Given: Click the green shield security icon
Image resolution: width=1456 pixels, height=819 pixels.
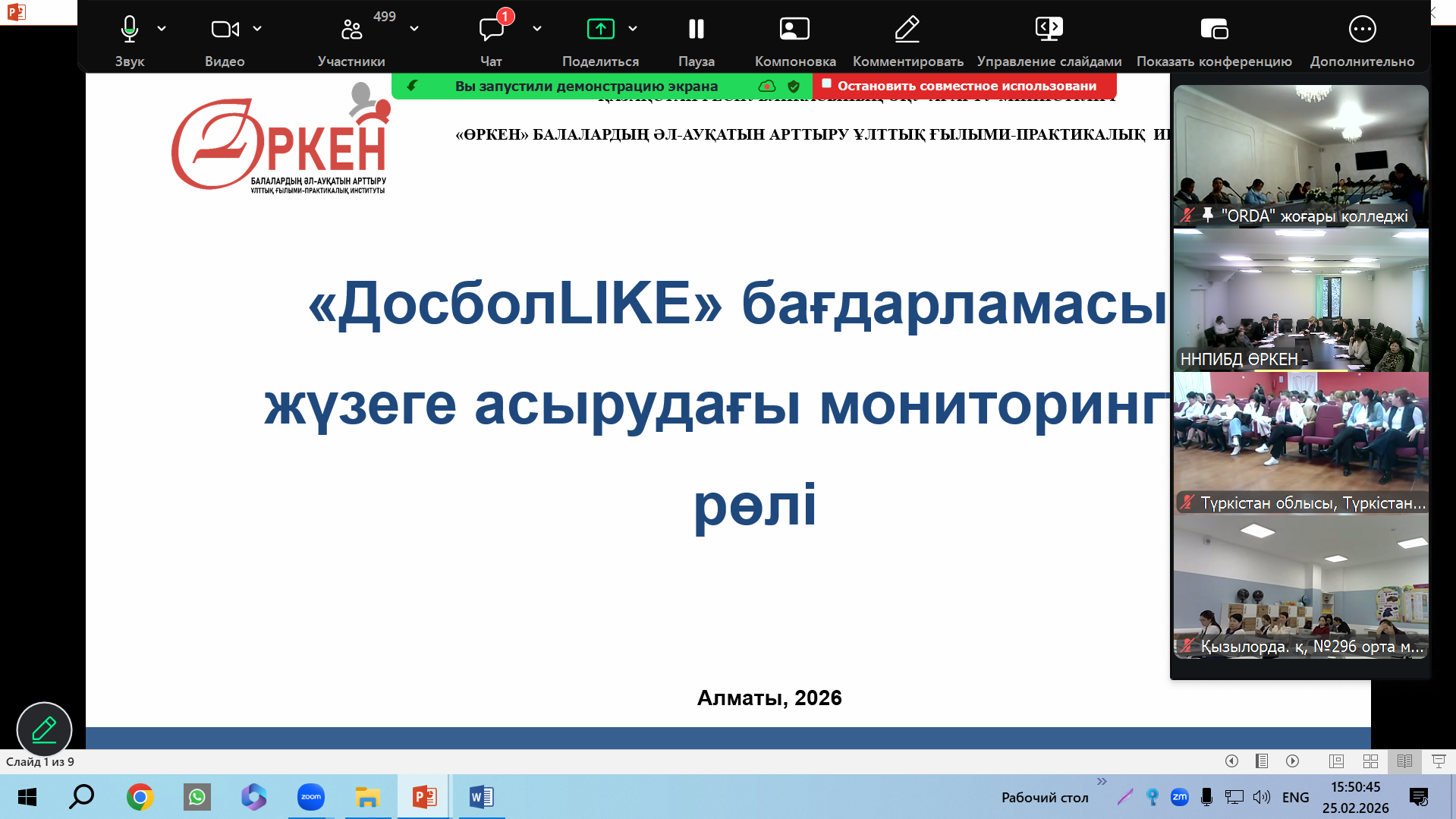Looking at the screenshot, I should tap(794, 86).
